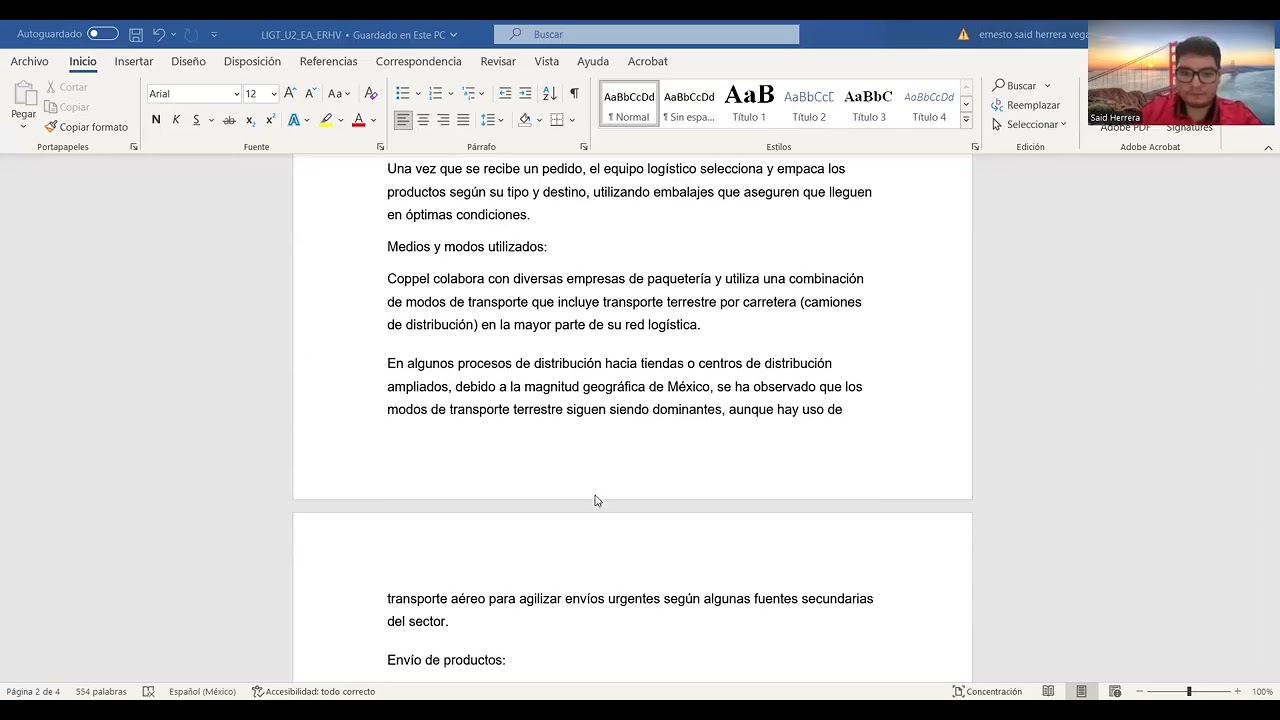Increase font size with the grow icon
The image size is (1280, 720).
coord(290,93)
